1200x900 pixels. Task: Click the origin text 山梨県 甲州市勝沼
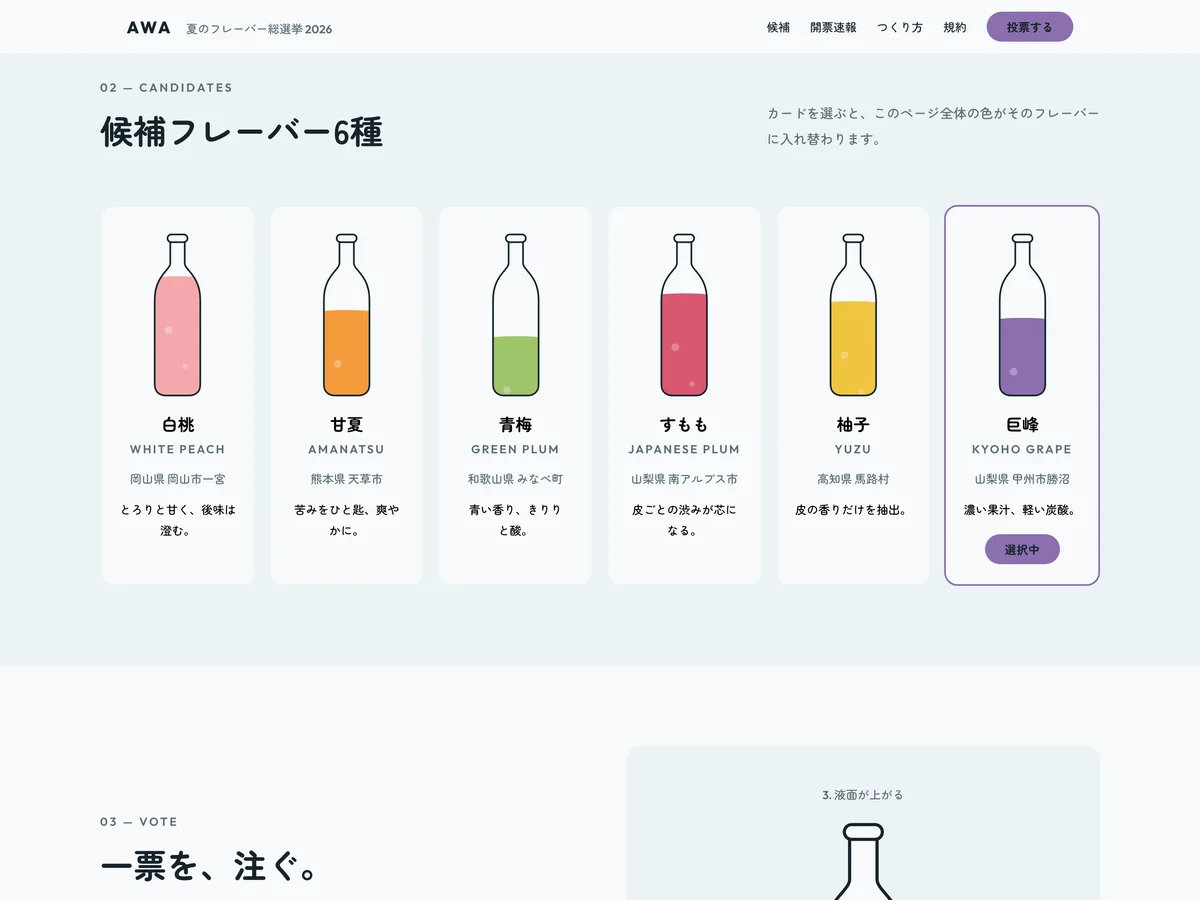pyautogui.click(x=1022, y=479)
